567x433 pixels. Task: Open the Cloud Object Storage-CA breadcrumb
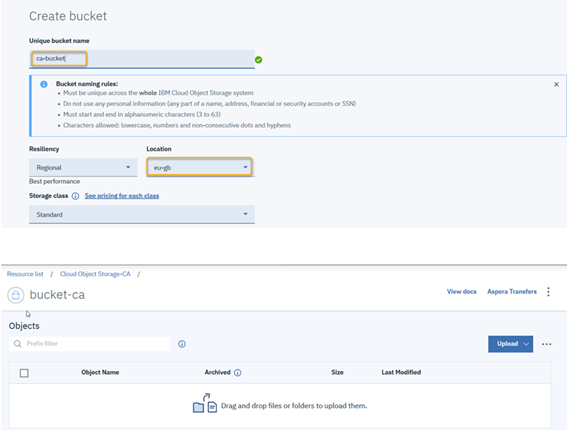click(x=95, y=274)
